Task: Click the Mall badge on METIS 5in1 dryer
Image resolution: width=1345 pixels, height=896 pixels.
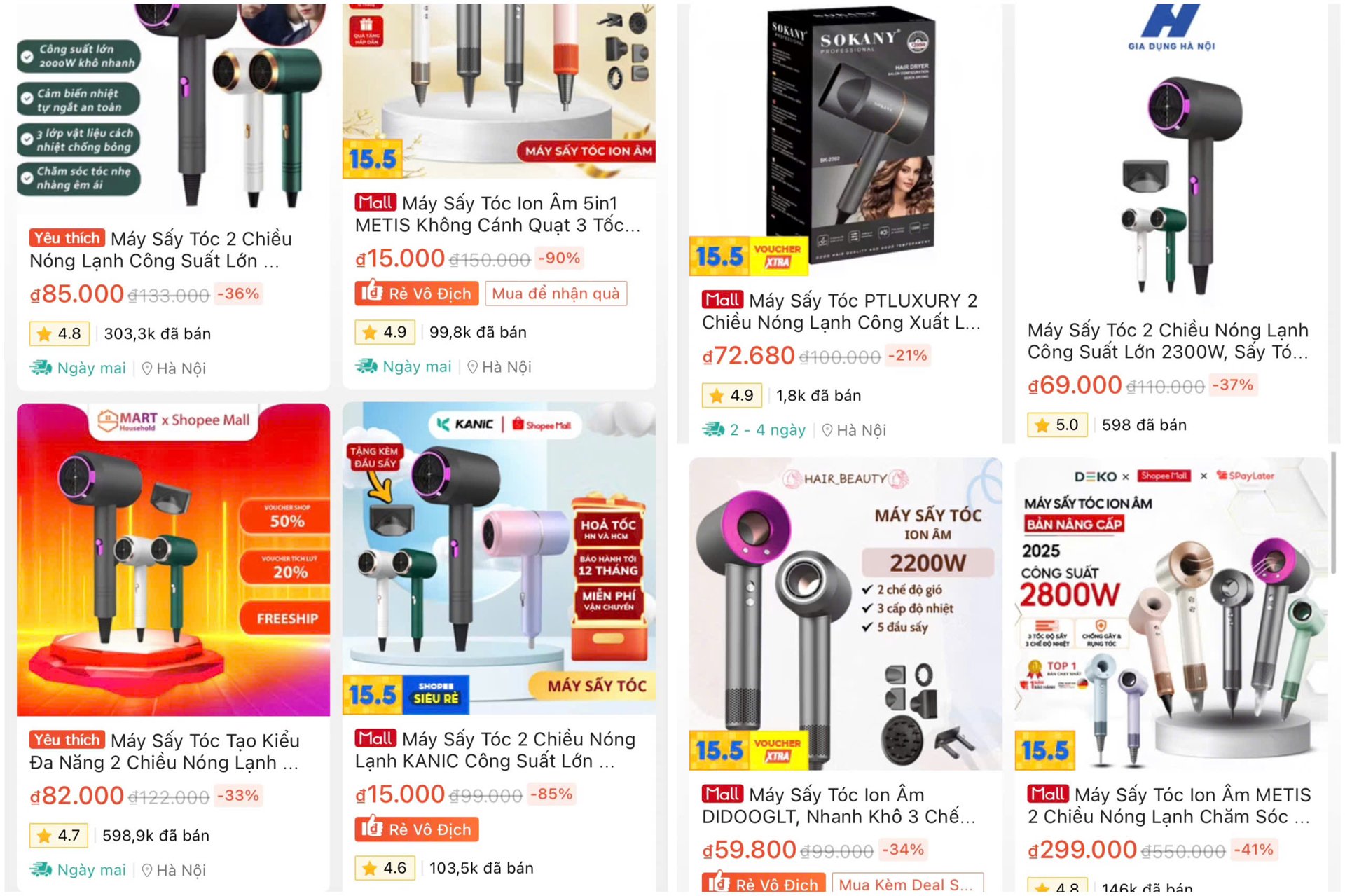Action: click(375, 202)
